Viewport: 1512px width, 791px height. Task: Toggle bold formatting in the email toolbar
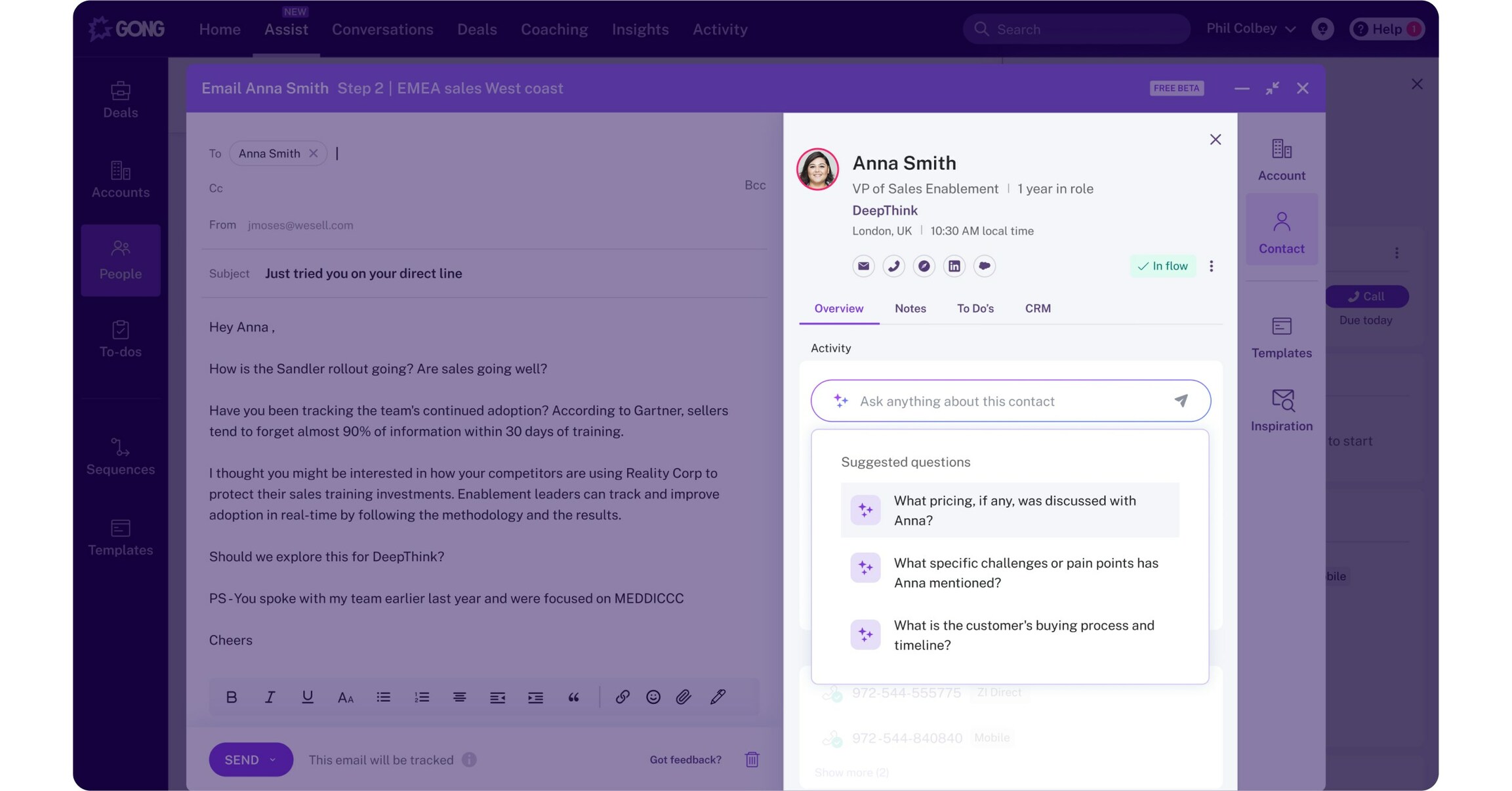click(x=231, y=697)
